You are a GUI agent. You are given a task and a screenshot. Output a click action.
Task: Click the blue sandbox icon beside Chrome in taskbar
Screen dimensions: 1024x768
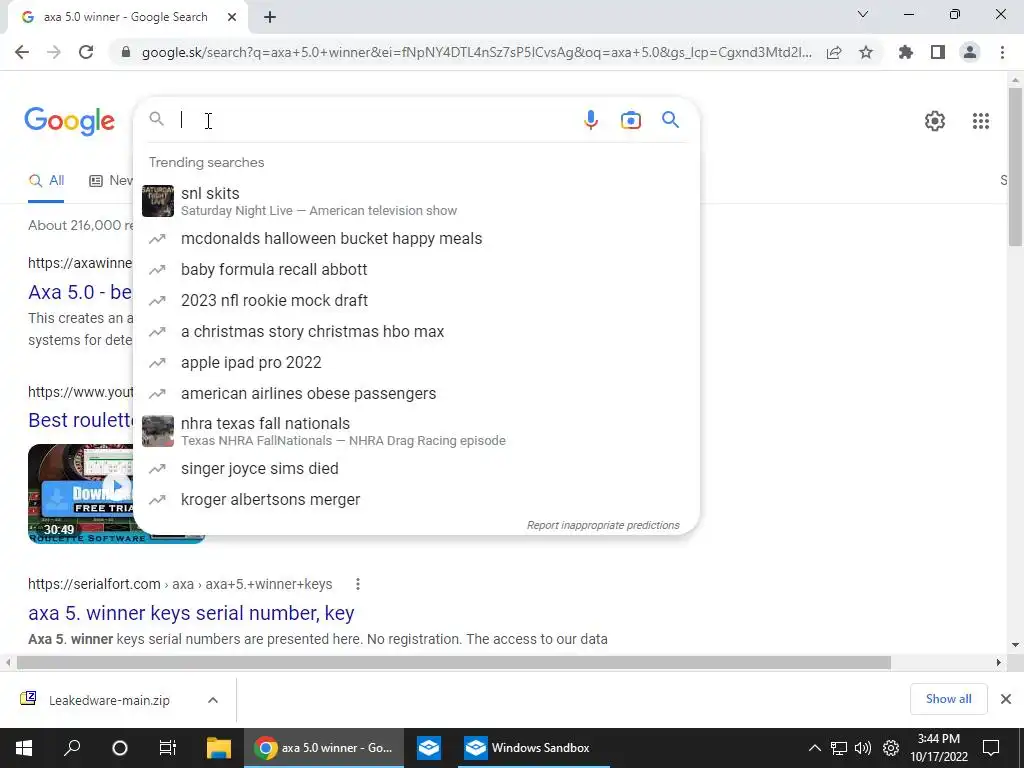coord(428,748)
